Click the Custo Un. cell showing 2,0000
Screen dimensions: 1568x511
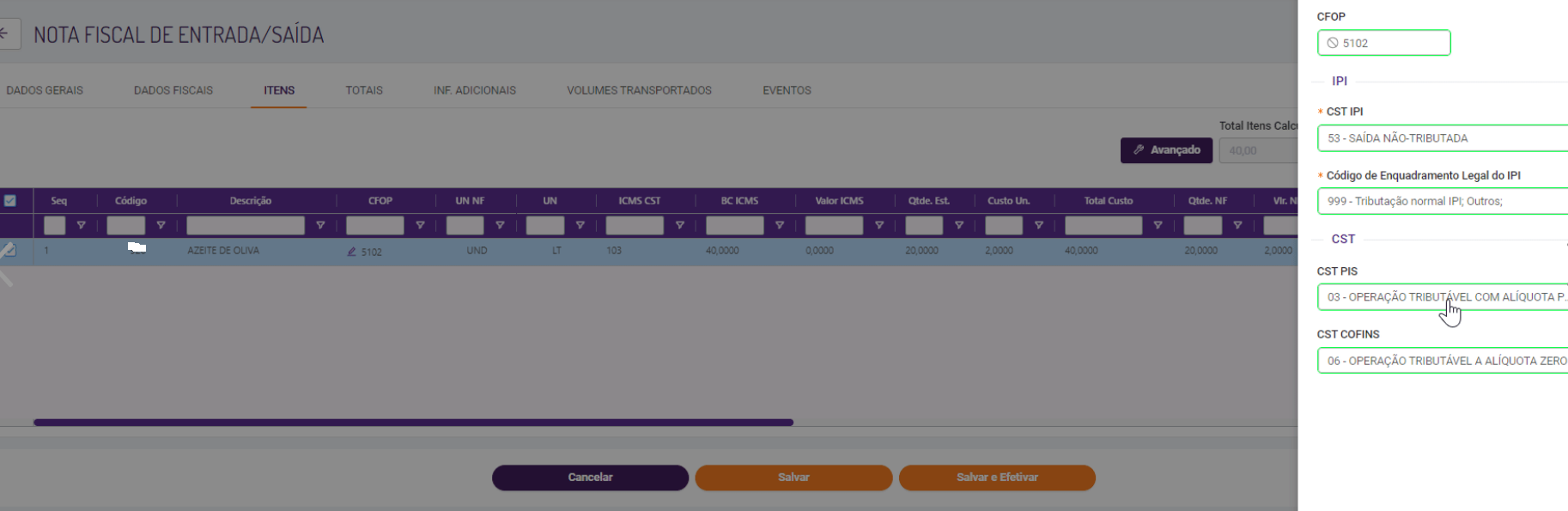[x=999, y=251]
